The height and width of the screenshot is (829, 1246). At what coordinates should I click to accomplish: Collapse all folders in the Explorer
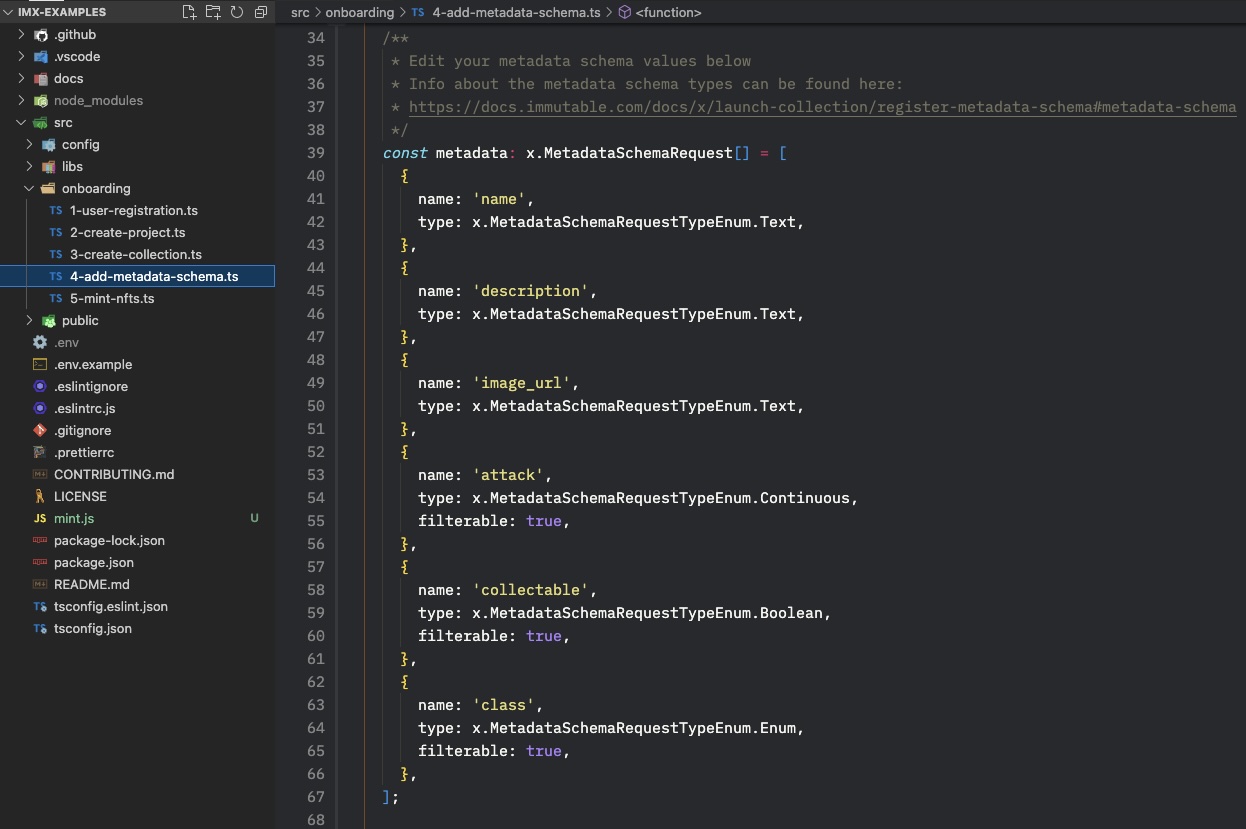pos(260,12)
